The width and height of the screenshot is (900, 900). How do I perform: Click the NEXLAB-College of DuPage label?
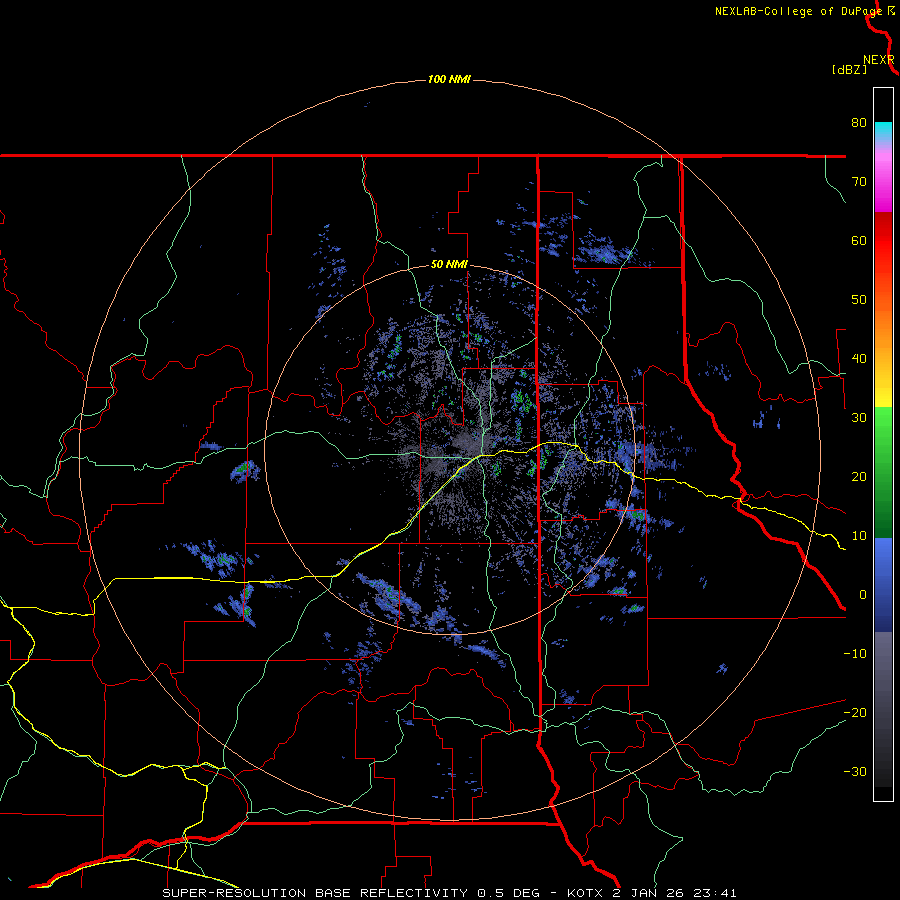[799, 11]
